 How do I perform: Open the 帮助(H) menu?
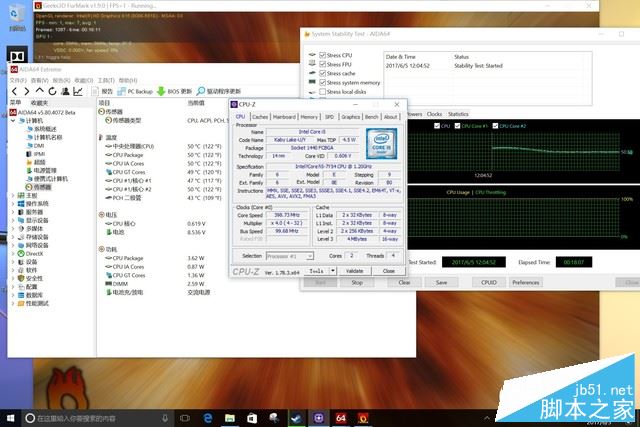tap(128, 80)
